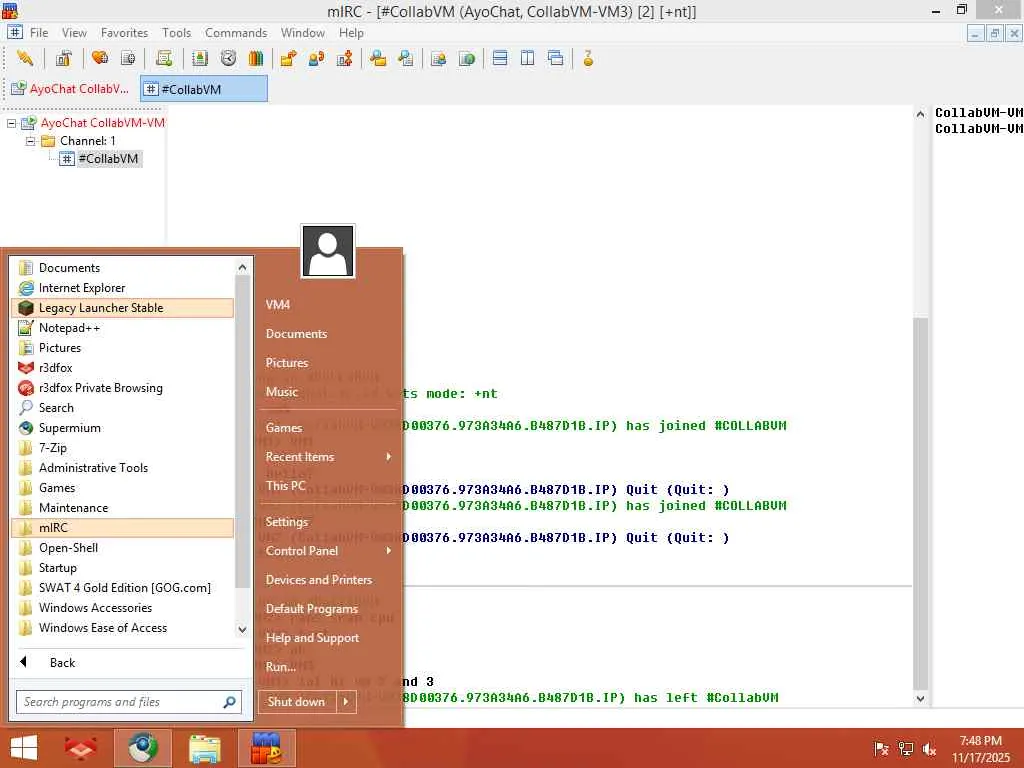This screenshot has width=1024, height=768.
Task: Click the About mIRC toolbar icon
Action: pyautogui.click(x=588, y=58)
